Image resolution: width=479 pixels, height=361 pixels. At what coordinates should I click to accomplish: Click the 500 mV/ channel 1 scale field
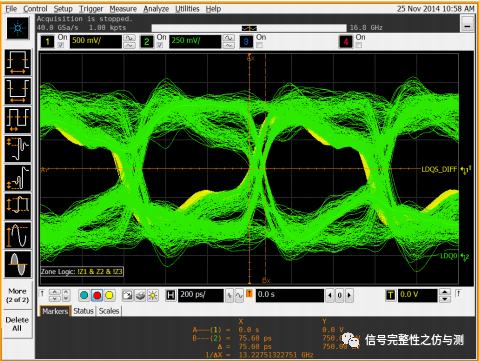pos(96,41)
